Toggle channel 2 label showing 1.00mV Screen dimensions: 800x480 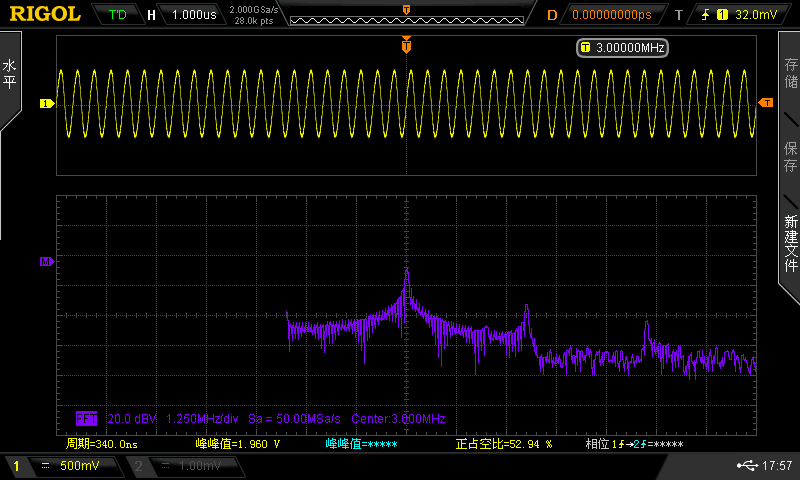tap(184, 466)
